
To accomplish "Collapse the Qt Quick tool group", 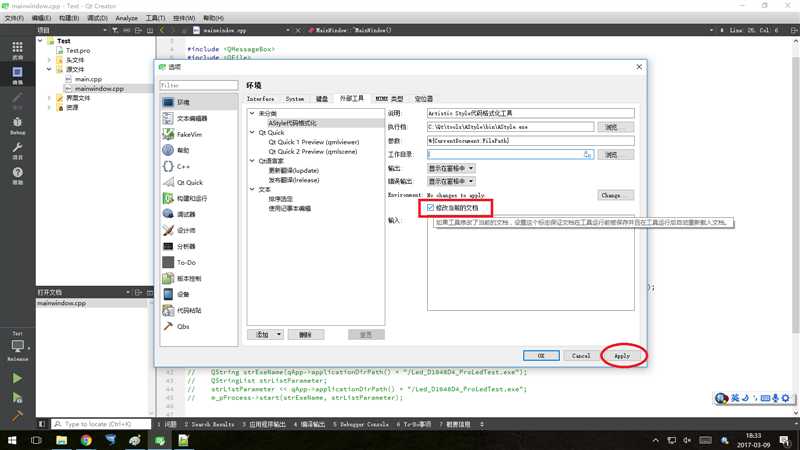I will click(252, 132).
